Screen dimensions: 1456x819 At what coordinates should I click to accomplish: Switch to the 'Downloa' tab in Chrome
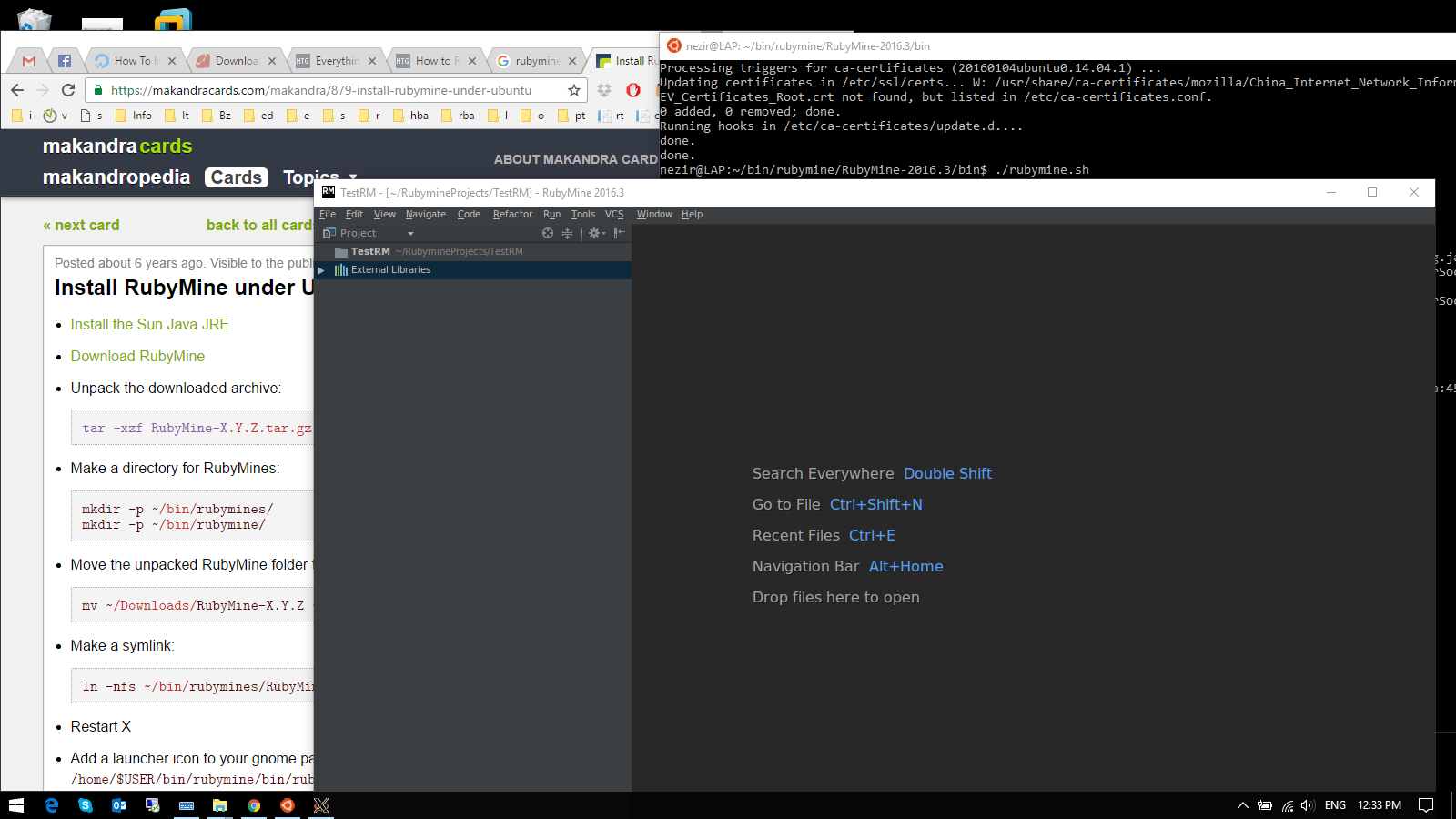click(x=236, y=61)
